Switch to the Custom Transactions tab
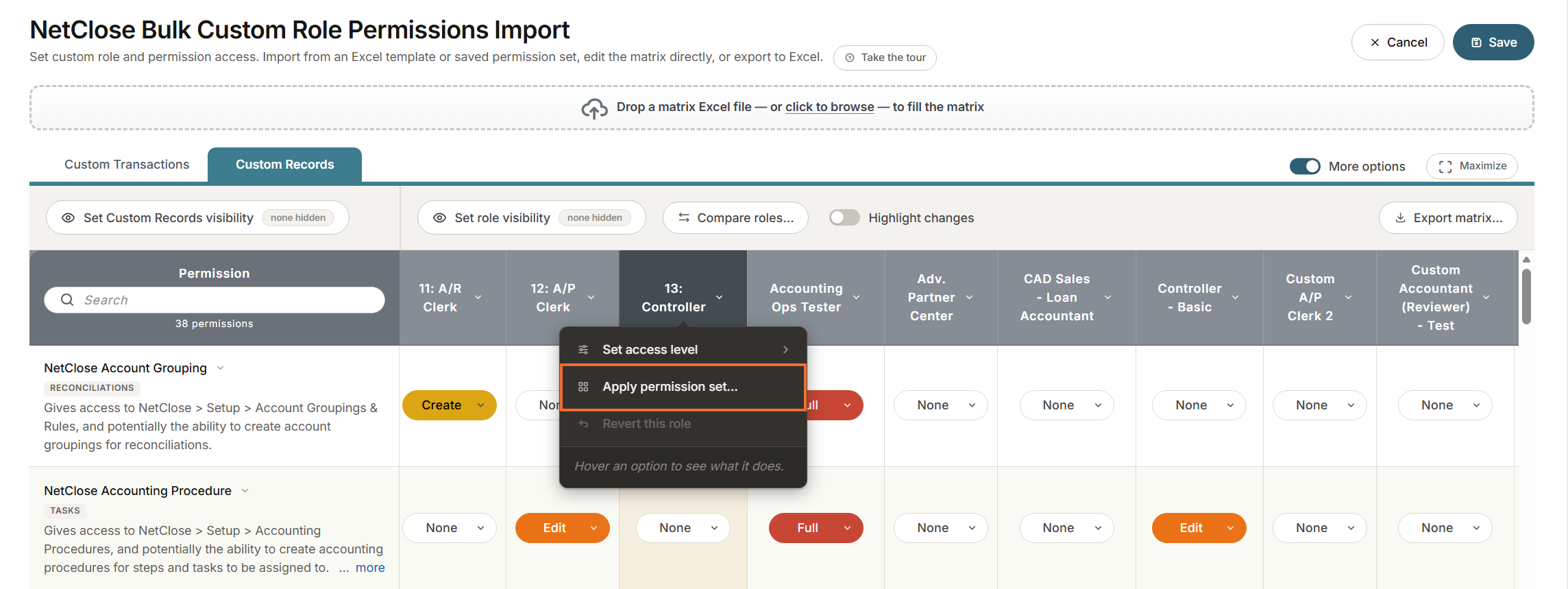1568x589 pixels. pyautogui.click(x=127, y=165)
